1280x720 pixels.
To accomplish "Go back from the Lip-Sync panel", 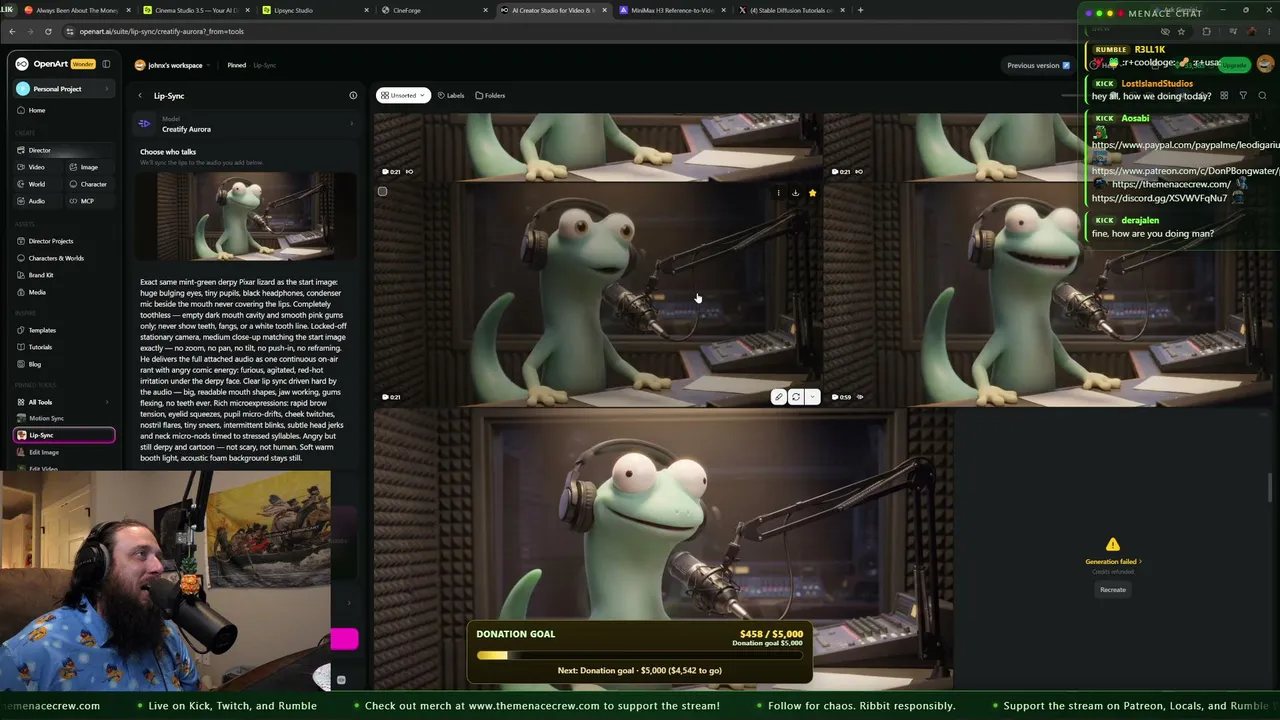I will (x=140, y=96).
